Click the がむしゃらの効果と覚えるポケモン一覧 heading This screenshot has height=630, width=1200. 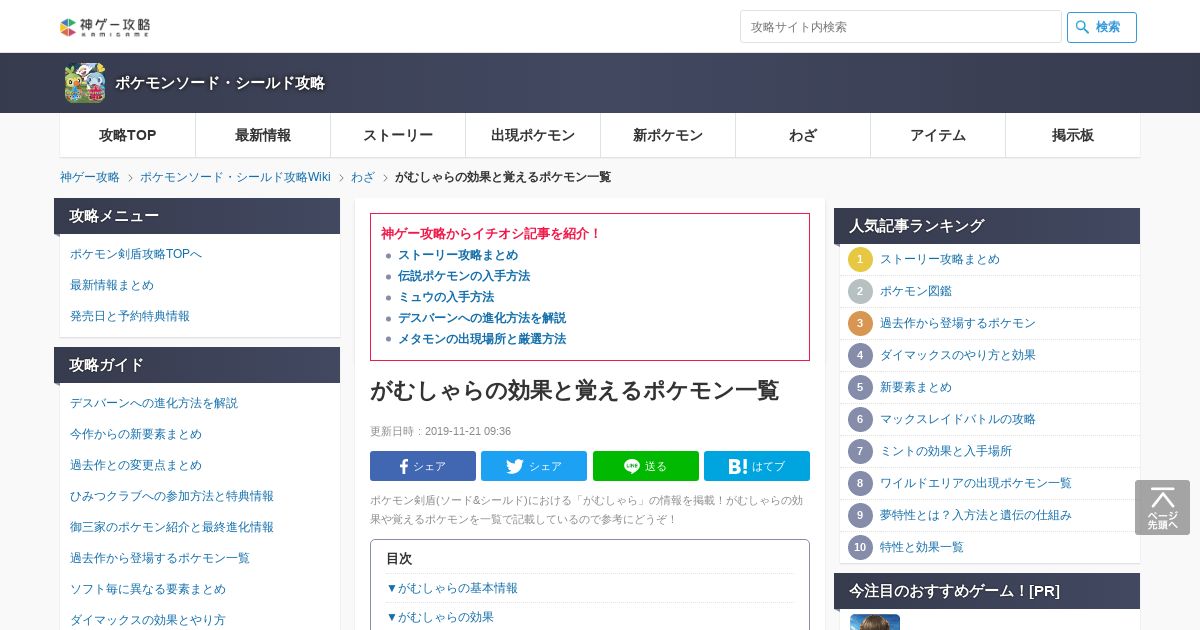tap(575, 390)
